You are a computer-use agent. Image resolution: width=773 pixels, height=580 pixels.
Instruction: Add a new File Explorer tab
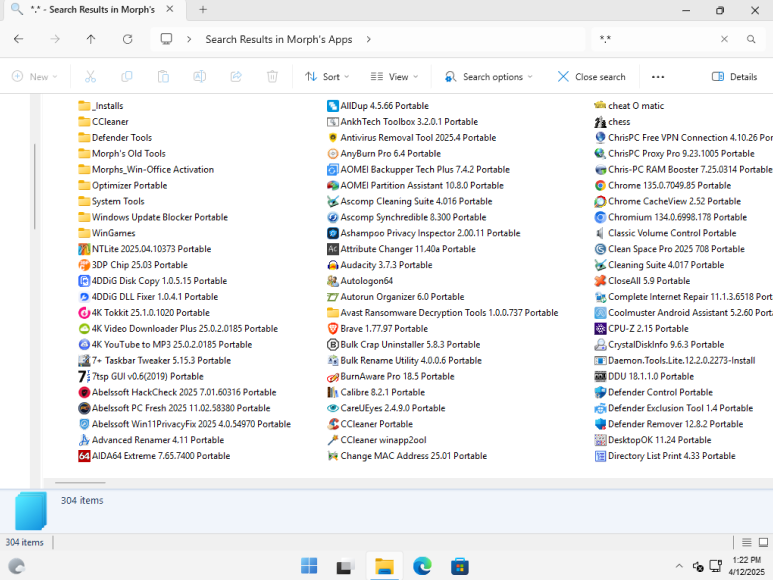click(x=203, y=9)
